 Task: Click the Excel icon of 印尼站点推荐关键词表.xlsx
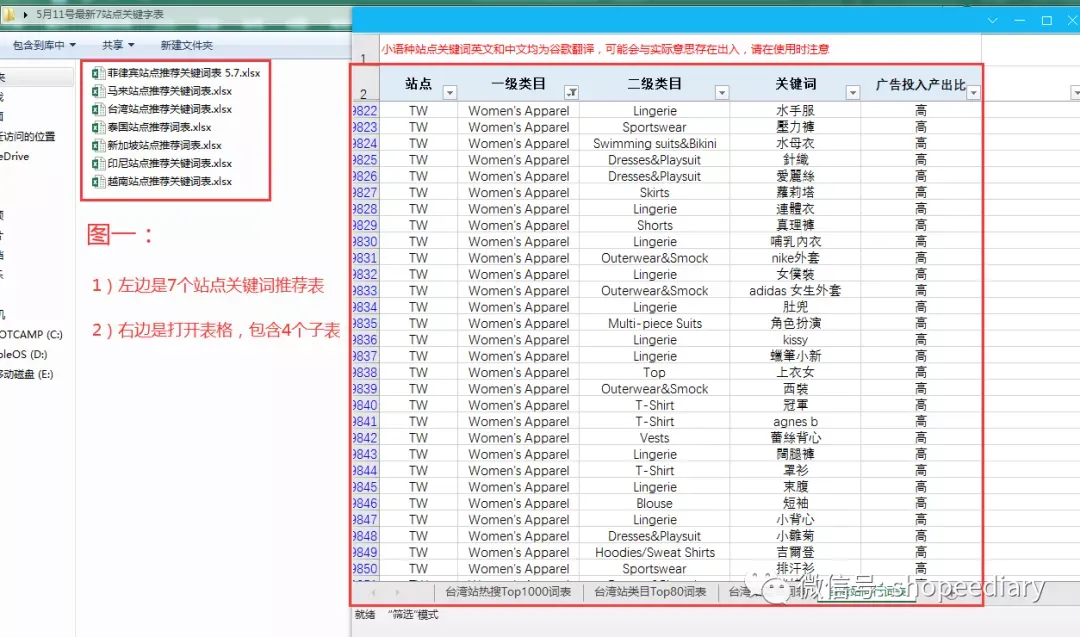(98, 163)
